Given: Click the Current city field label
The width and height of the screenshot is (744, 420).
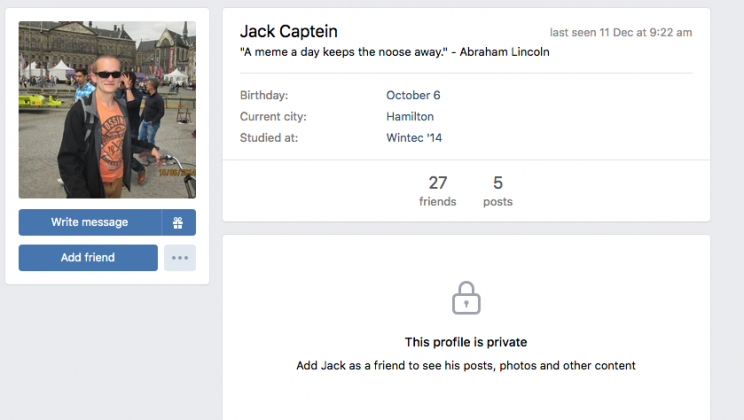Looking at the screenshot, I should coord(273,116).
